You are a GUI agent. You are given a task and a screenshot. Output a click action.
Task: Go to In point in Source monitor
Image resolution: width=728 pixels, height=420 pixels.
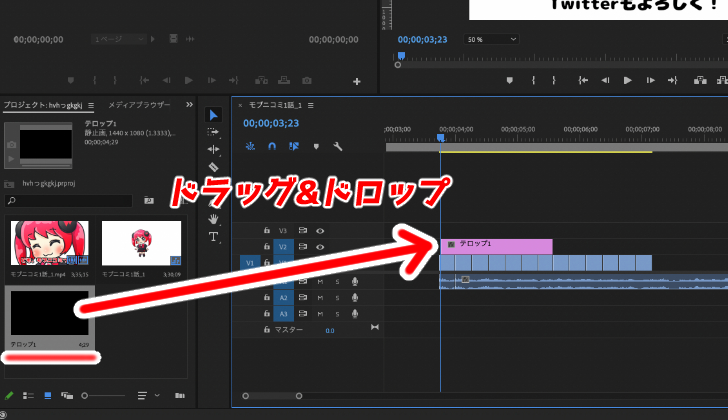point(144,80)
